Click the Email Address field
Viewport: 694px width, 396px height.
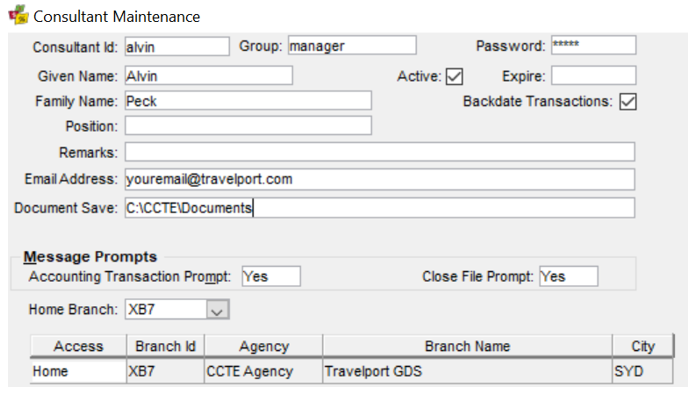click(x=380, y=179)
